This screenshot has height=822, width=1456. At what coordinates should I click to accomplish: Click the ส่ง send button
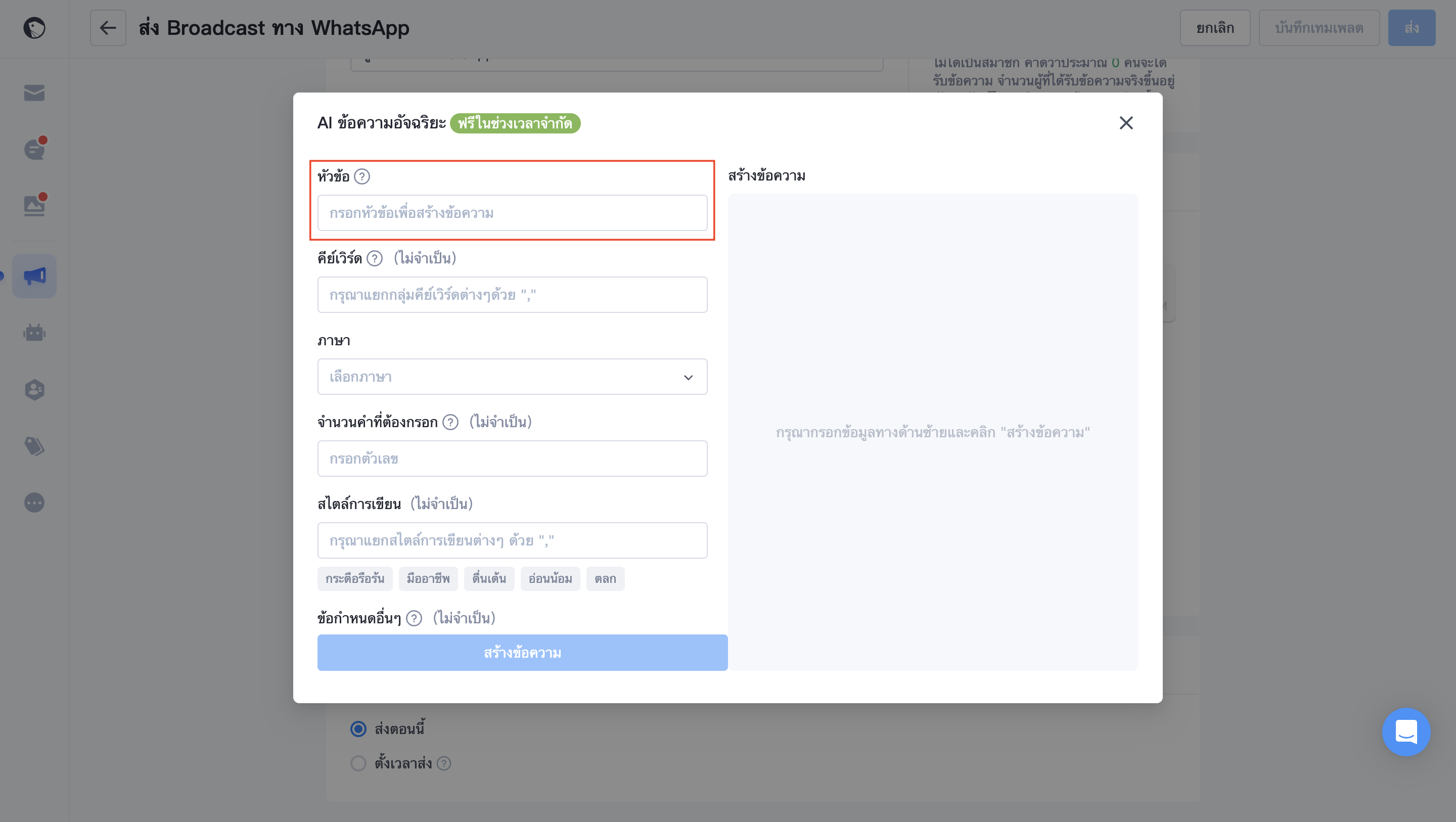click(1412, 28)
